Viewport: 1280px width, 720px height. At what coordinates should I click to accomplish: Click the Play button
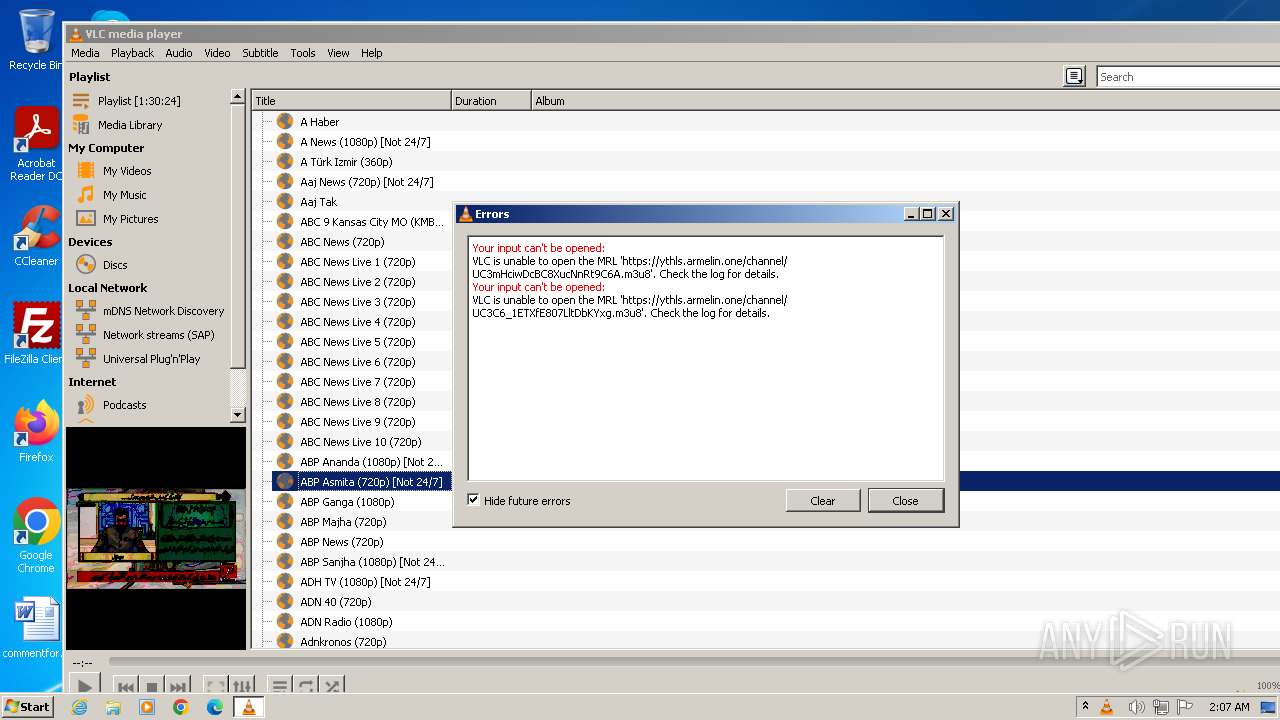pos(85,687)
